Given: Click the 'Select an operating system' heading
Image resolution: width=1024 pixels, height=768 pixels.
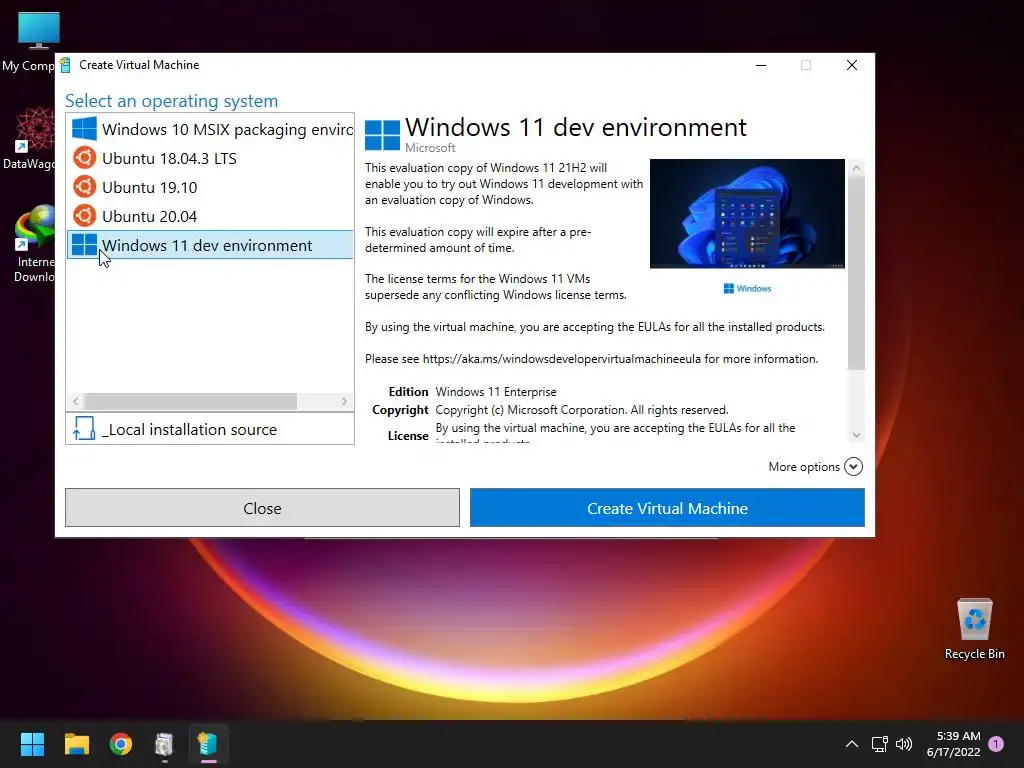Looking at the screenshot, I should point(171,101).
